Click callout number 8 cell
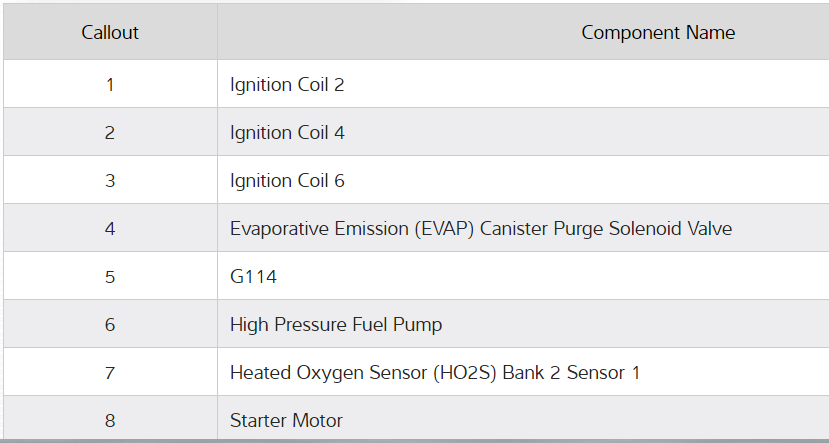Viewport: 829px width, 443px height. tap(110, 421)
